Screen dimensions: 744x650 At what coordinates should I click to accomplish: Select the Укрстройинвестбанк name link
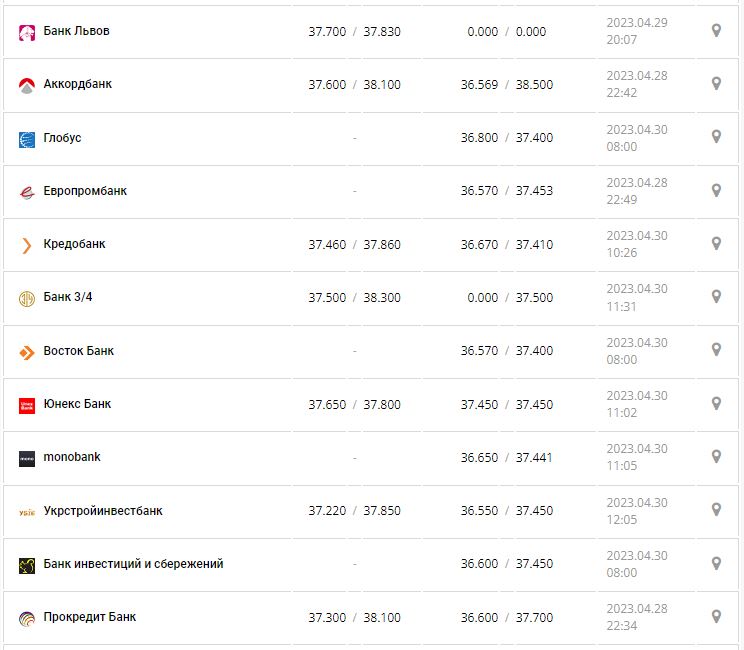point(103,511)
